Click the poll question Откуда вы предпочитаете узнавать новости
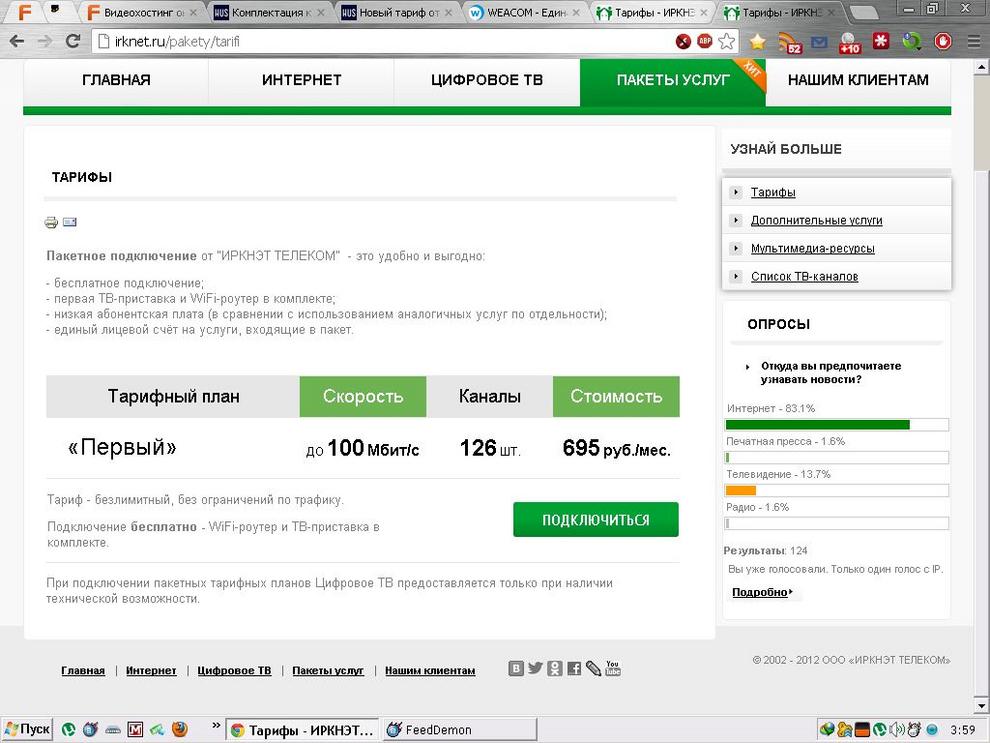The width and height of the screenshot is (990, 743). pyautogui.click(x=831, y=372)
